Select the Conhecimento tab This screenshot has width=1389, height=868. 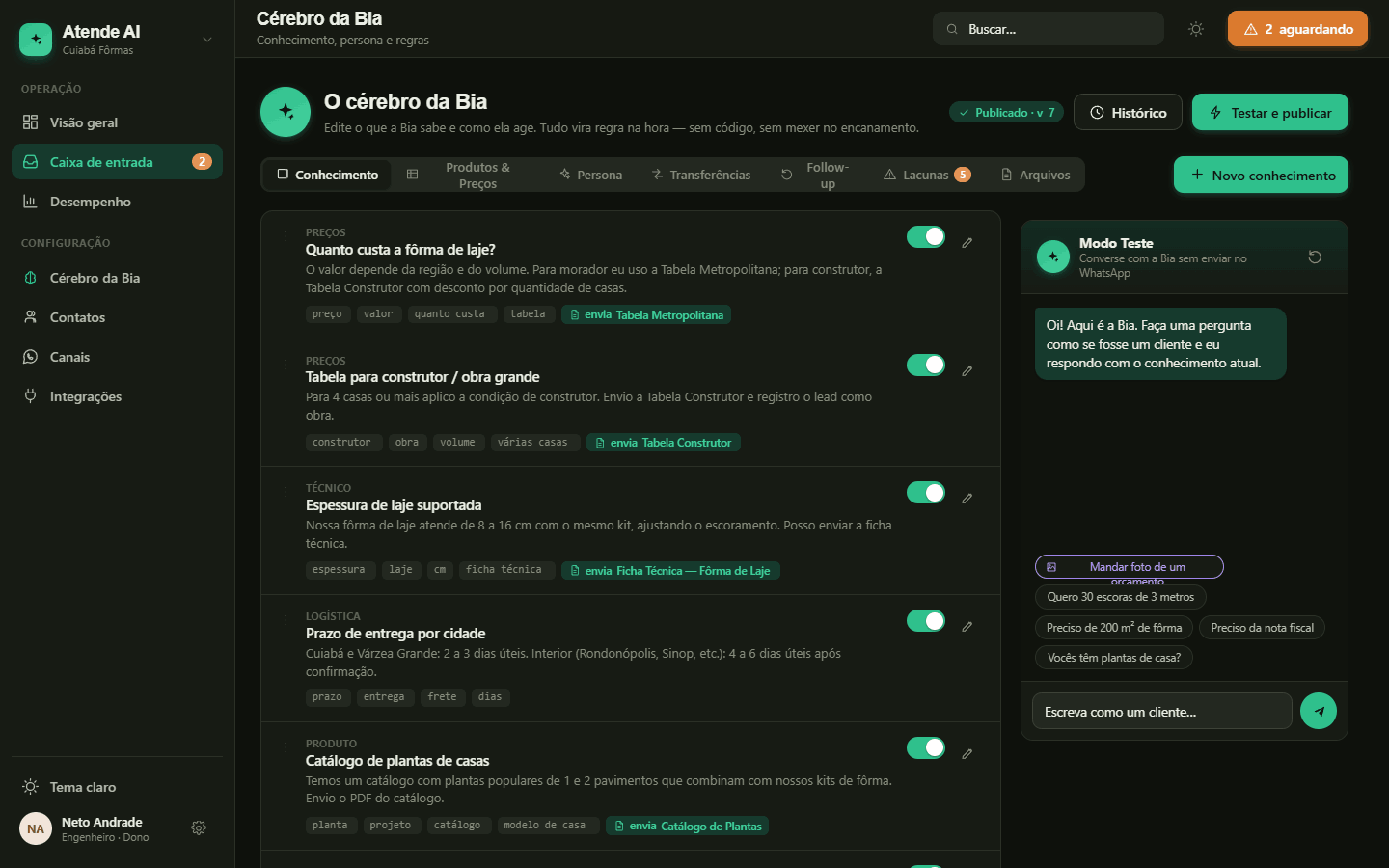[x=327, y=175]
